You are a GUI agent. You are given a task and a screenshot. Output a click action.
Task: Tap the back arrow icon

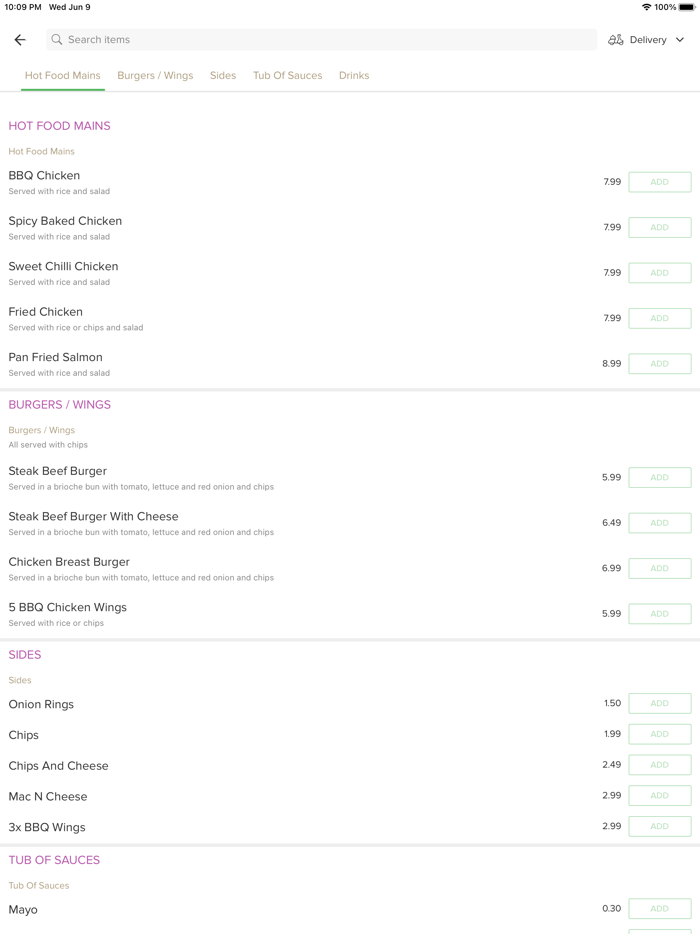[20, 40]
